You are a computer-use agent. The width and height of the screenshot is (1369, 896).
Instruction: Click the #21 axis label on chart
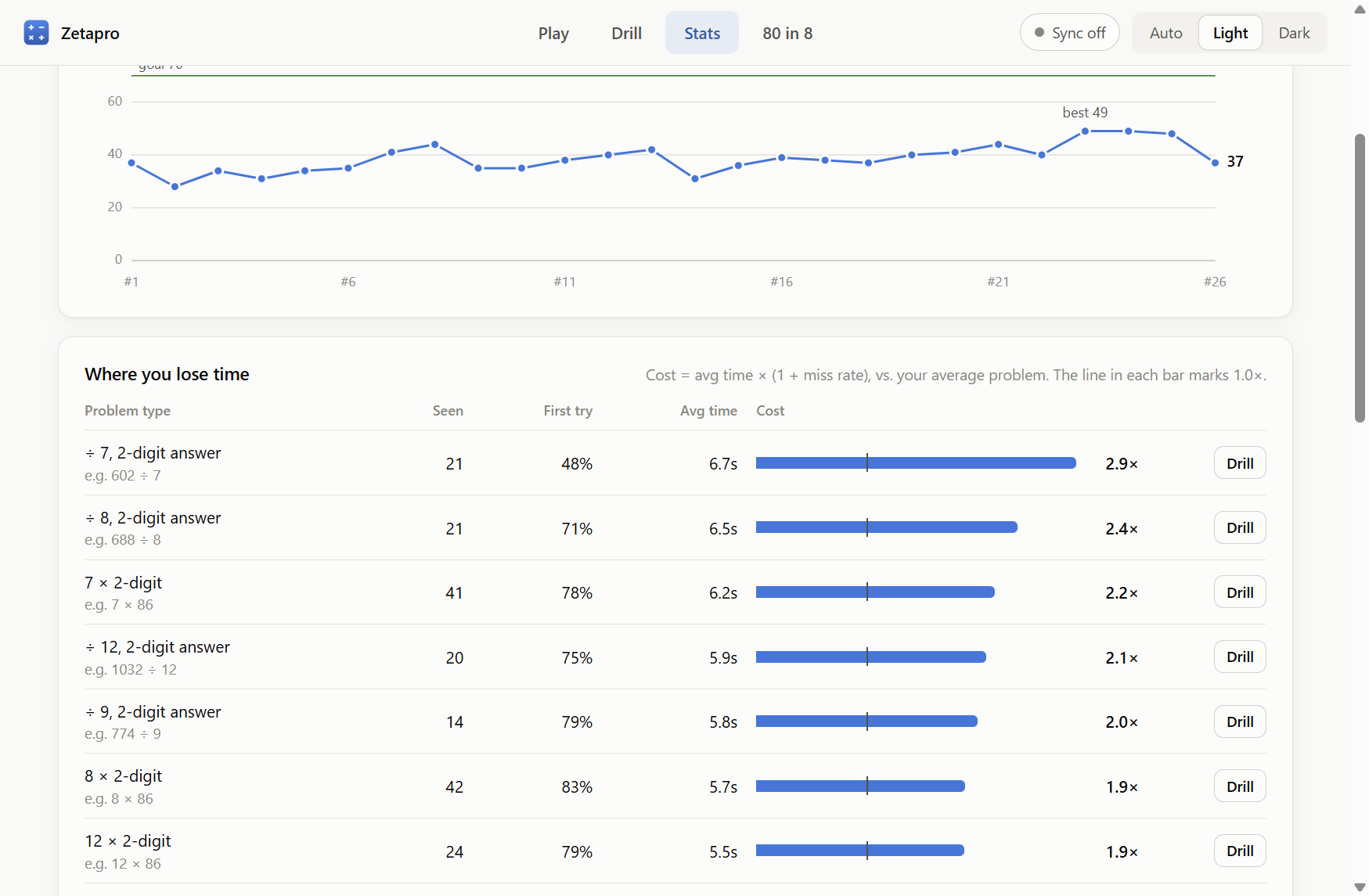998,282
